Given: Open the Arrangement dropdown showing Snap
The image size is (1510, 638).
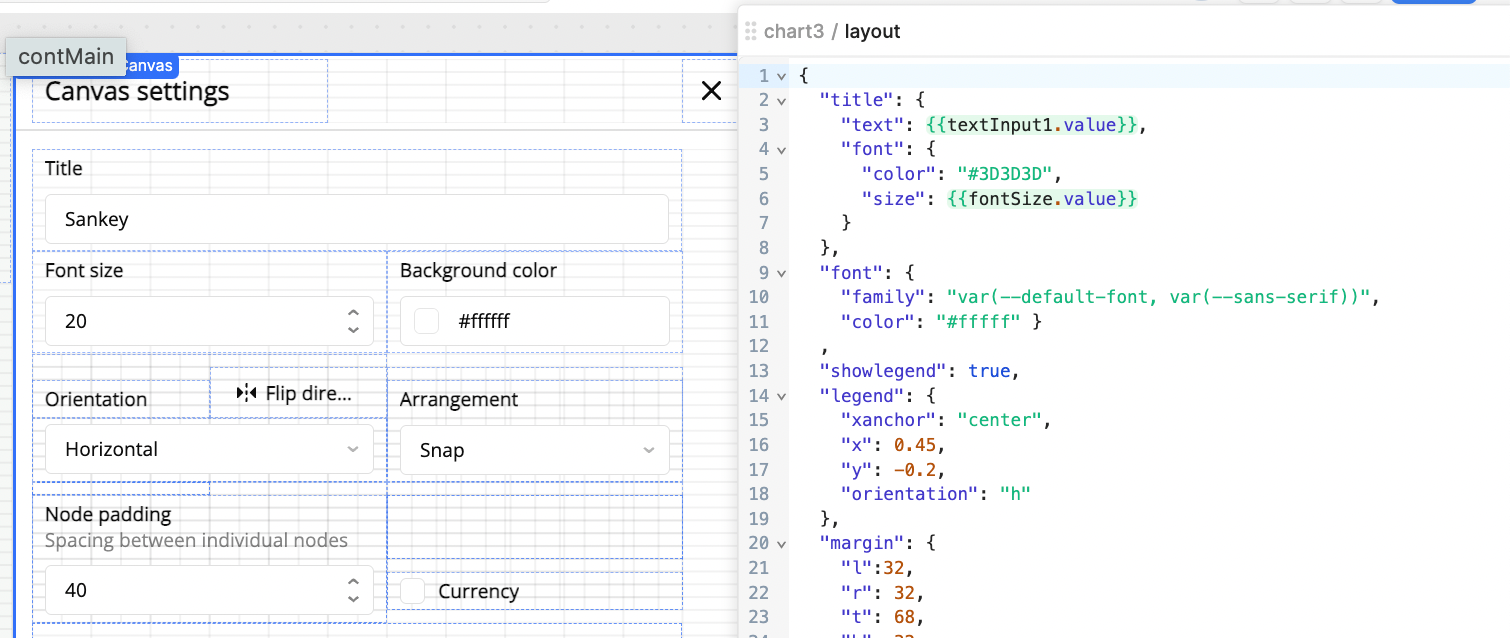Looking at the screenshot, I should (534, 450).
